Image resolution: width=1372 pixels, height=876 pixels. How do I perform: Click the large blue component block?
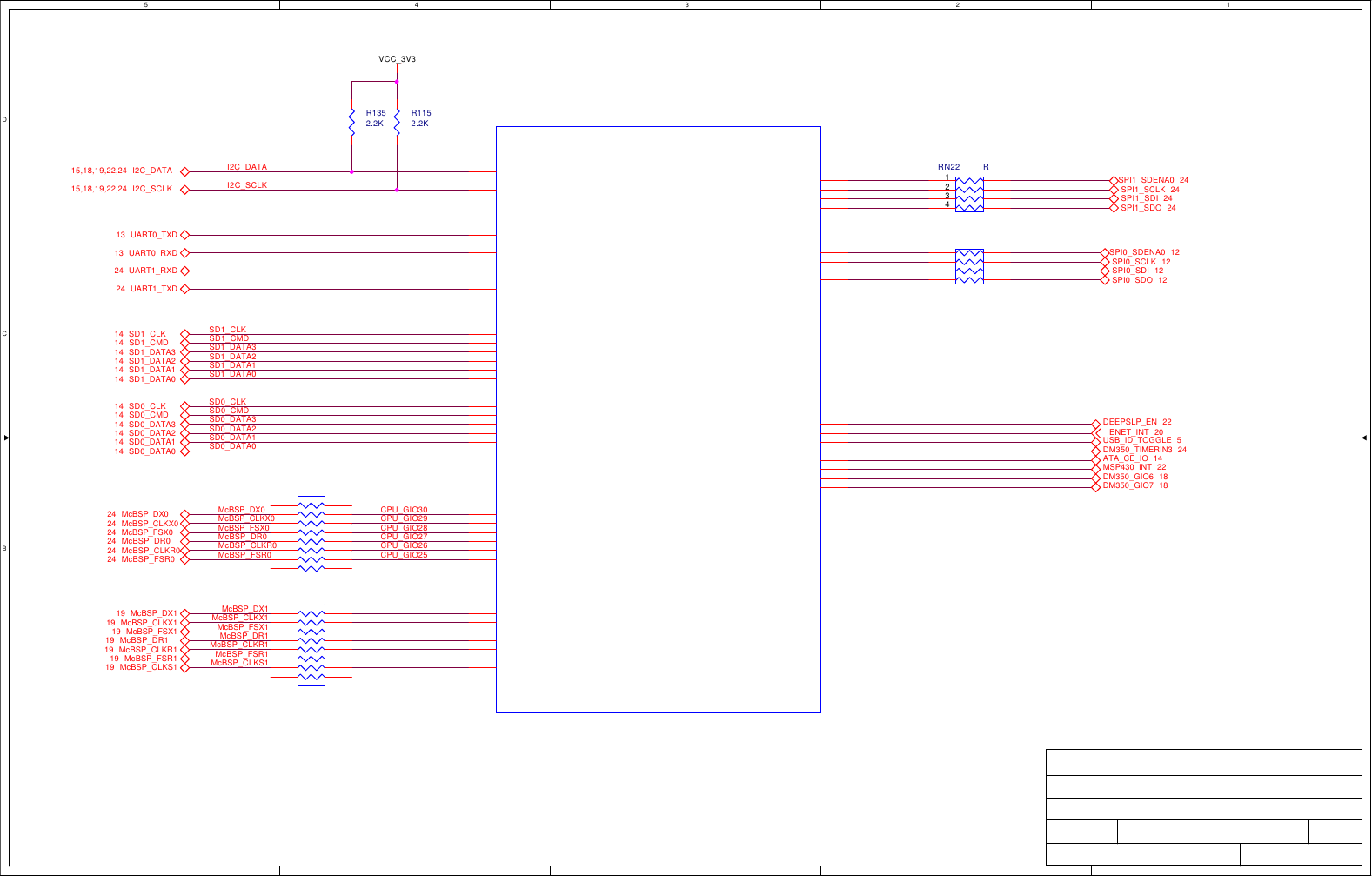click(658, 419)
